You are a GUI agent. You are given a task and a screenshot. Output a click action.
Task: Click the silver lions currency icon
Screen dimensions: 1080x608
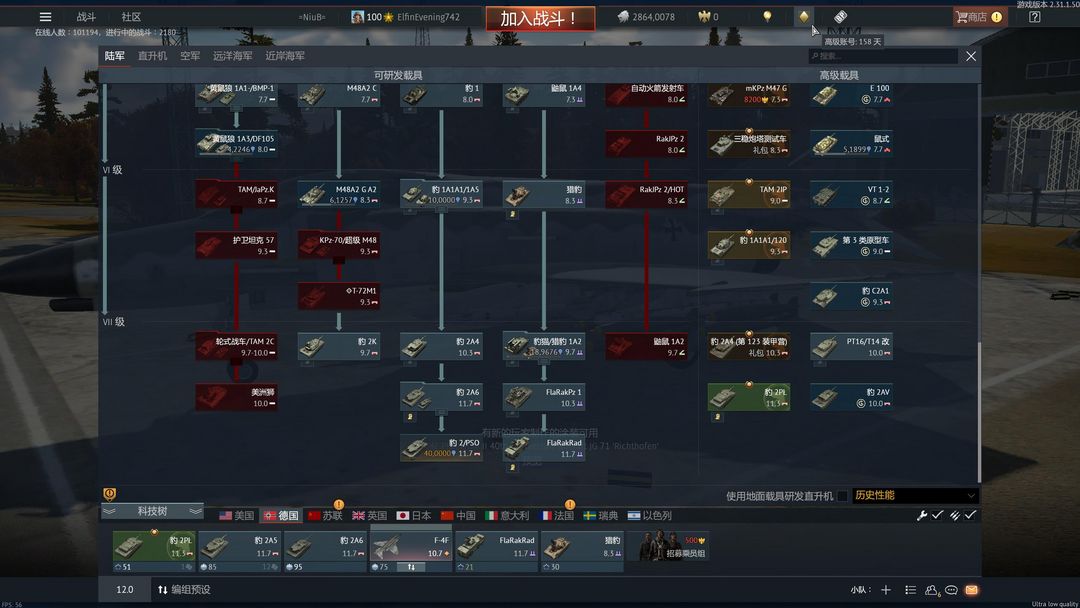[623, 17]
